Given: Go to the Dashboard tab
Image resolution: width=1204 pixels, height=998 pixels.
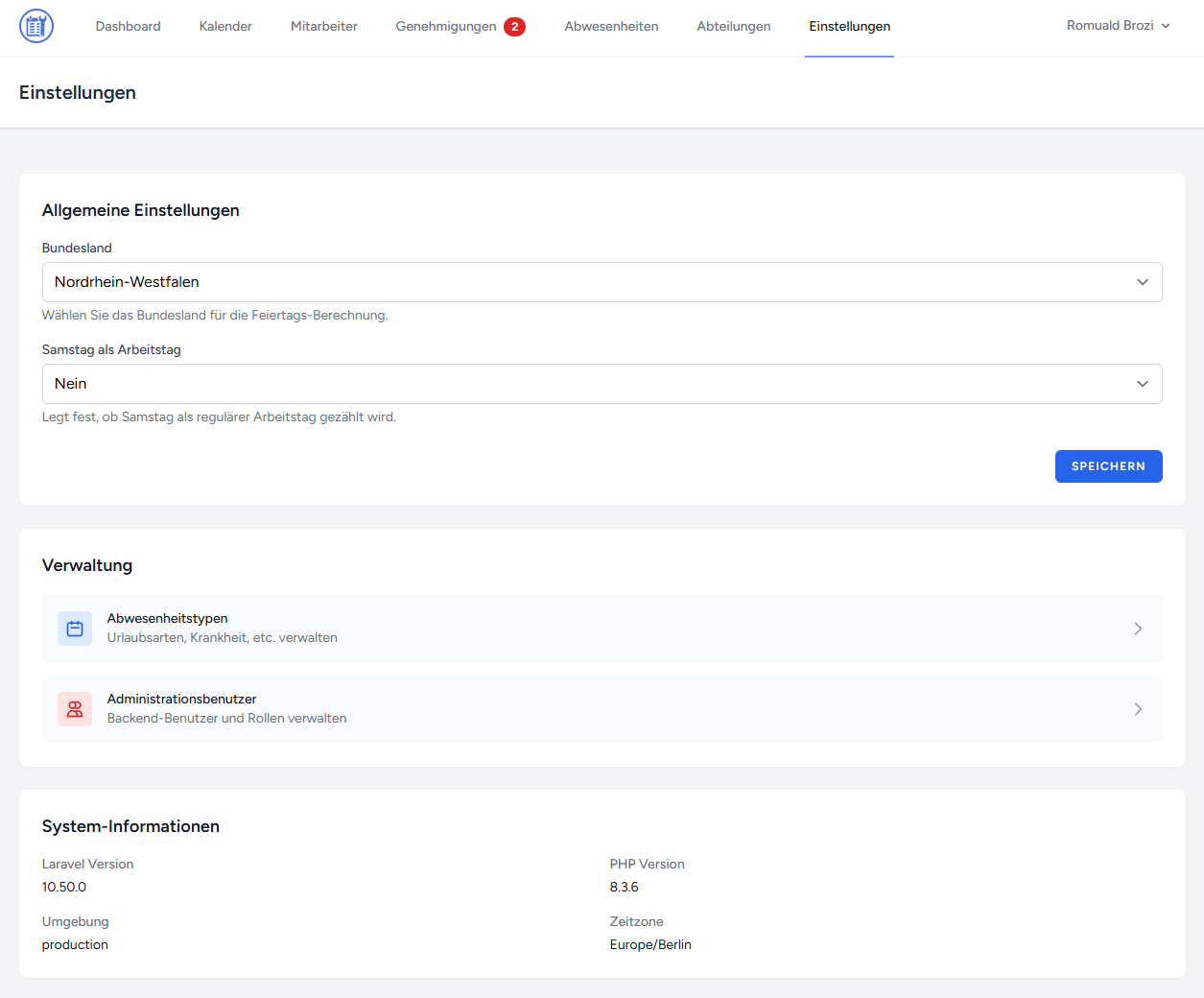Looking at the screenshot, I should click(x=128, y=27).
